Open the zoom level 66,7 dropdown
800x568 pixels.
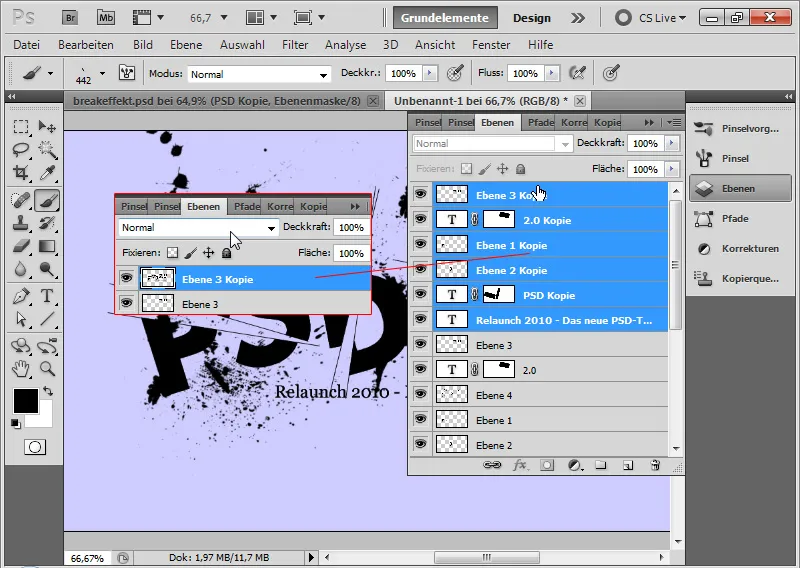click(x=223, y=18)
